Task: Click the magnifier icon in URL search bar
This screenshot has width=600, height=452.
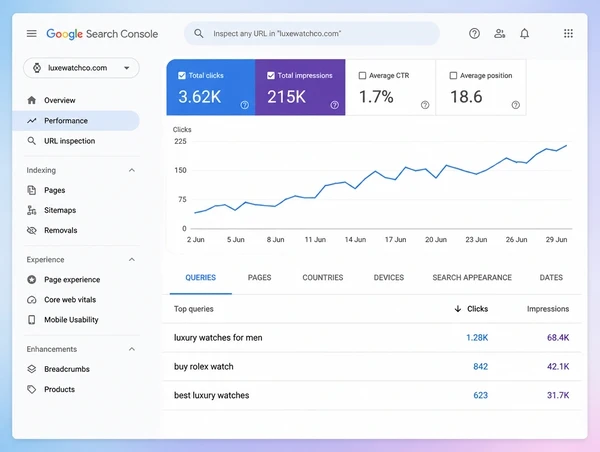Action: point(199,33)
